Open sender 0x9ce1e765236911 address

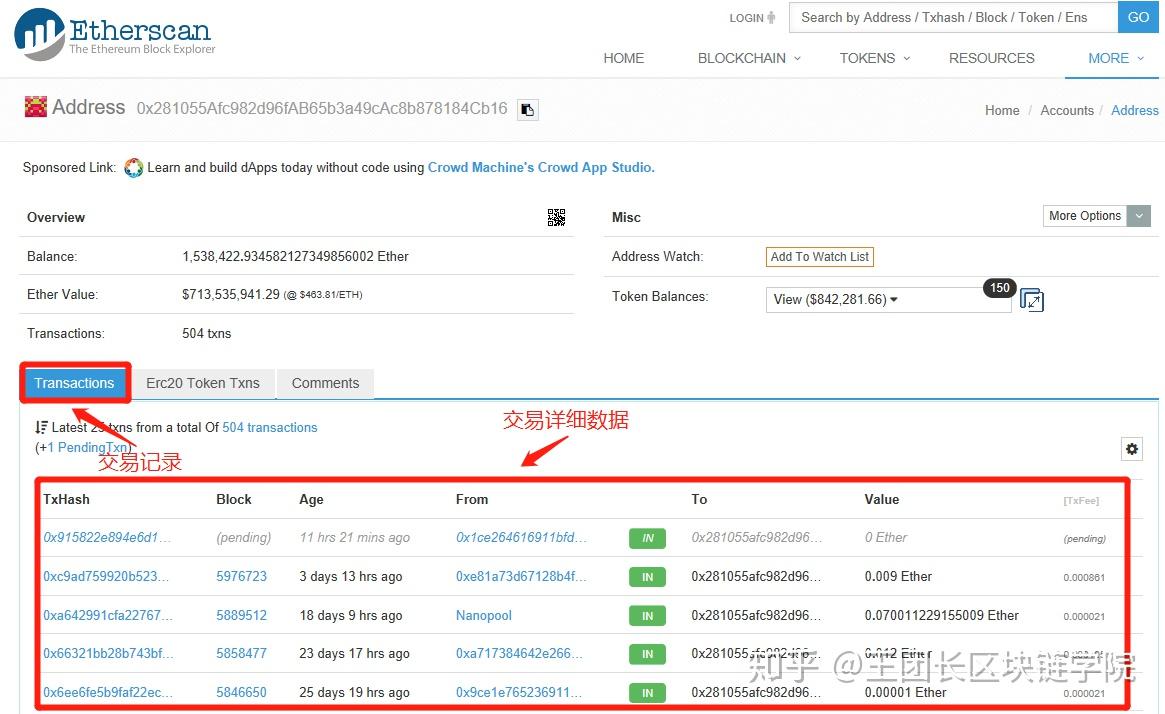(519, 692)
